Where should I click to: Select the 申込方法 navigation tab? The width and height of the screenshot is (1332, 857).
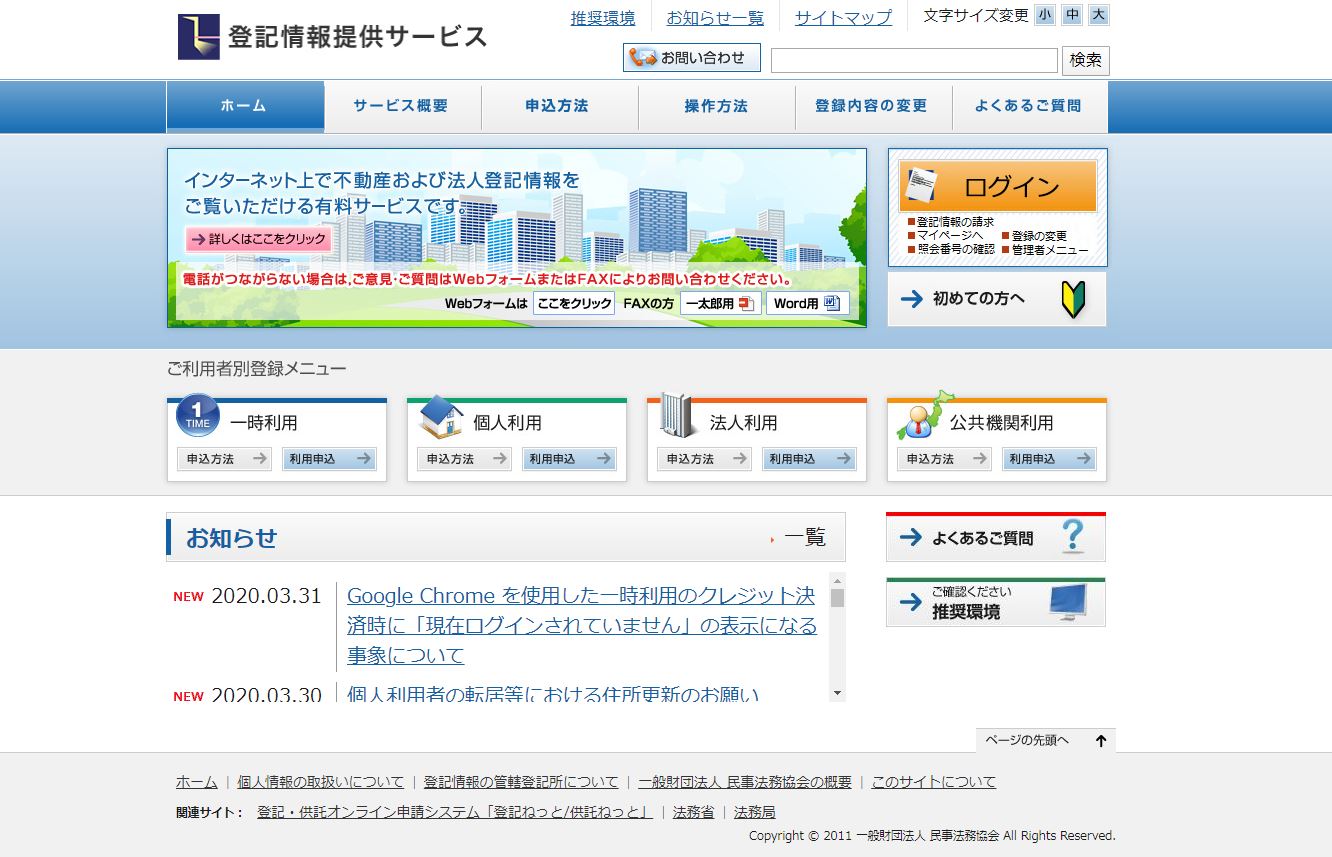pos(559,106)
